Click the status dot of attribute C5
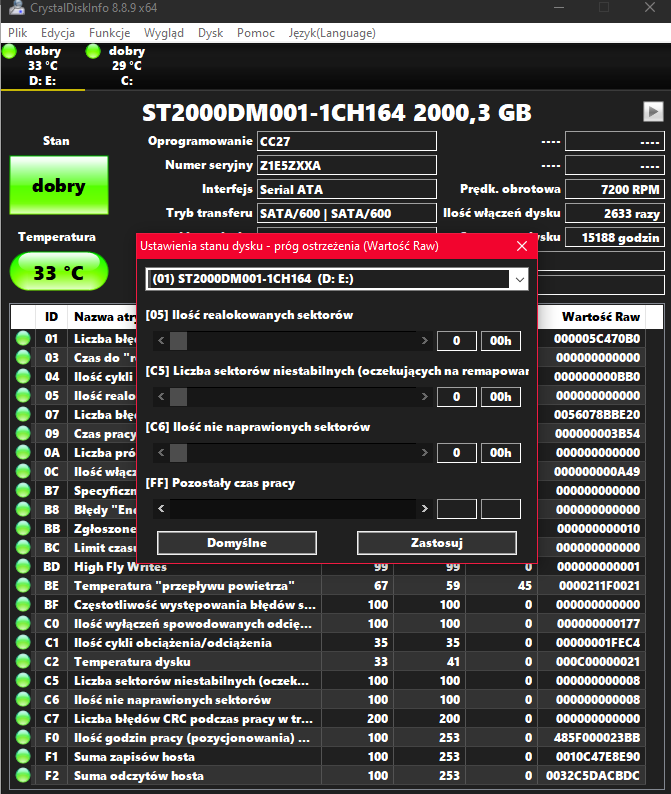 23,680
